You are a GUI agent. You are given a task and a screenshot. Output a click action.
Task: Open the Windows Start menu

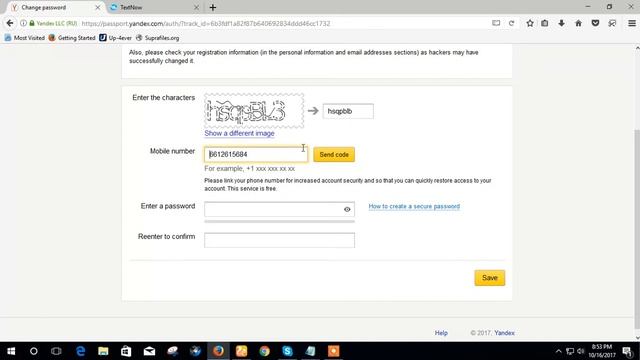11,351
